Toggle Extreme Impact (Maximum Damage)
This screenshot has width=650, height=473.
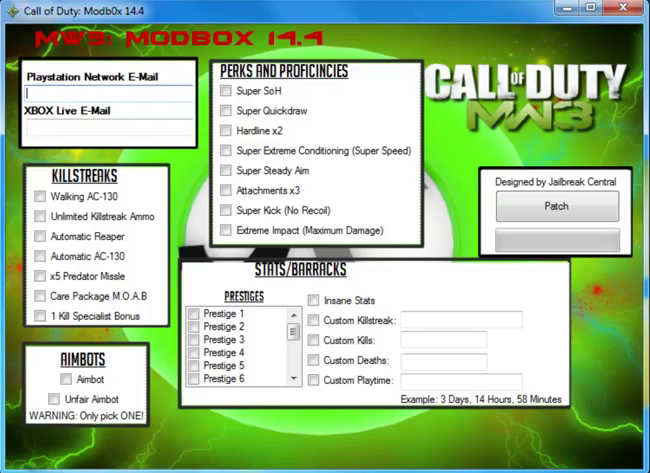[226, 230]
